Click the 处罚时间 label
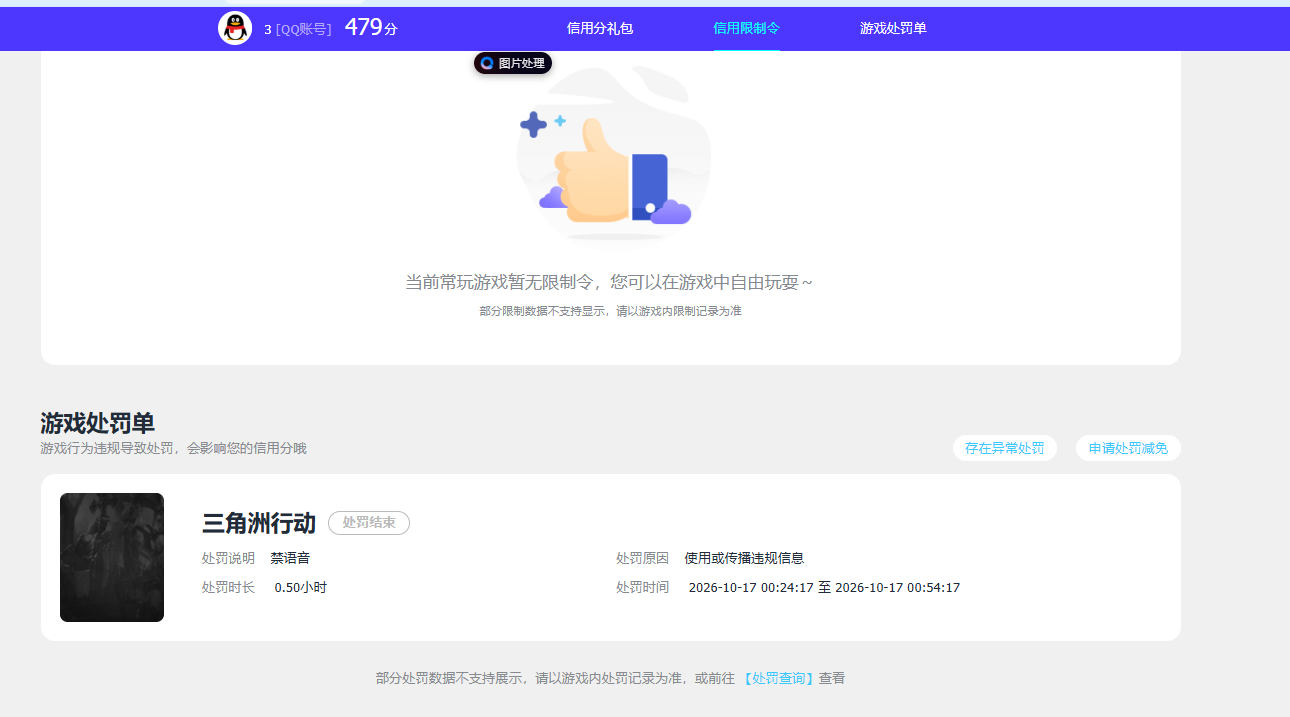This screenshot has height=717, width=1290. point(642,587)
